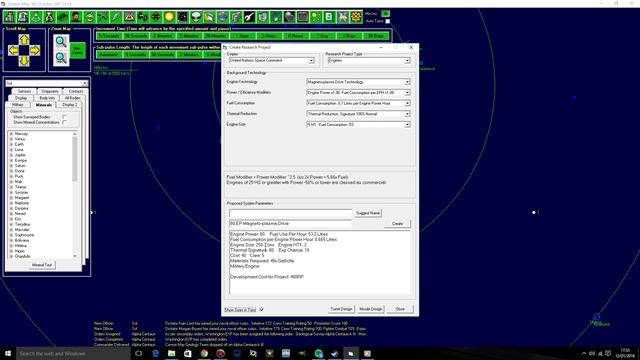Open the commander portrait toolbar icon

point(76,17)
